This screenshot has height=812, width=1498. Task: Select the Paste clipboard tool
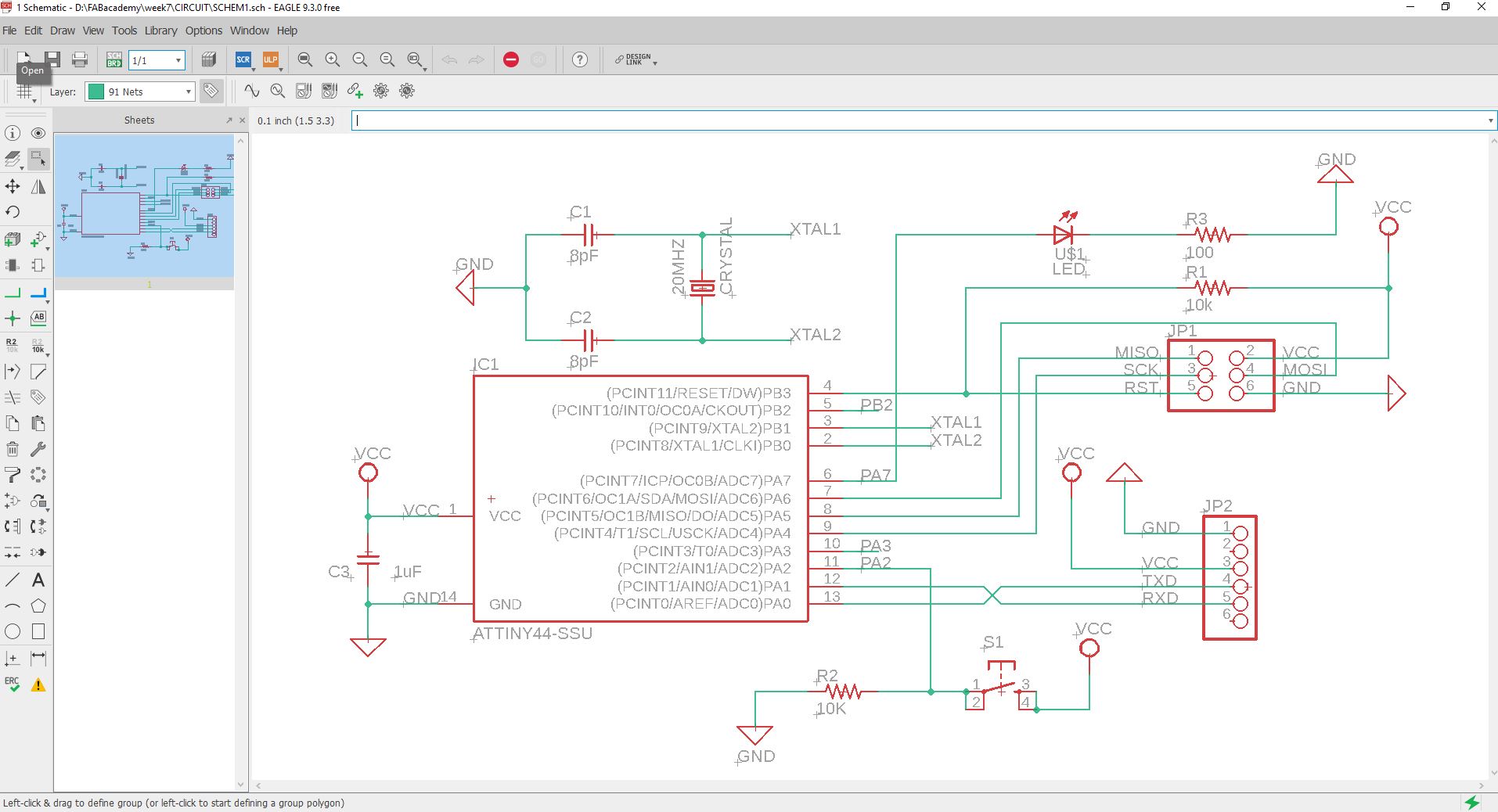point(38,423)
